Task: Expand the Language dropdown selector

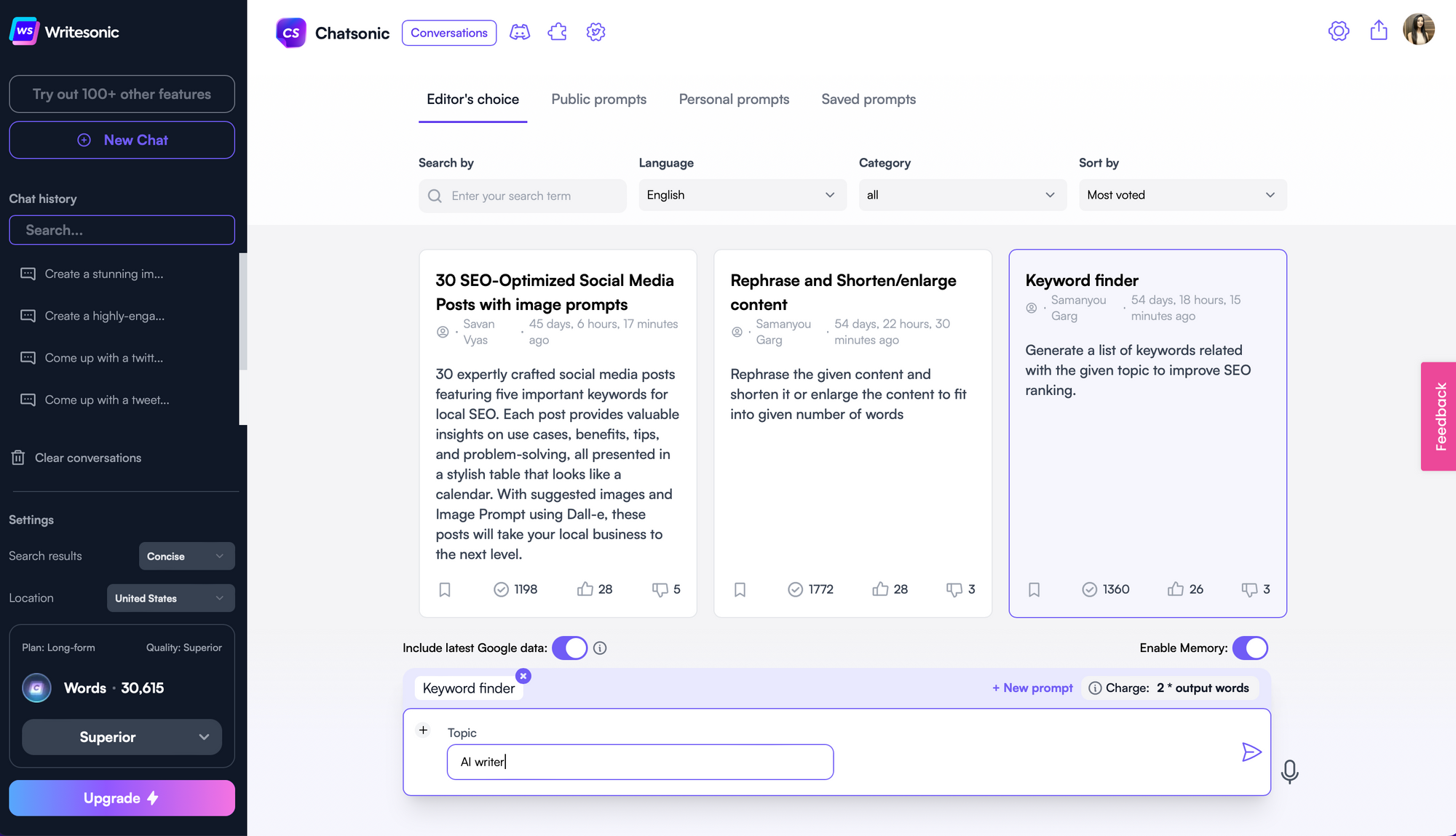Action: tap(739, 194)
